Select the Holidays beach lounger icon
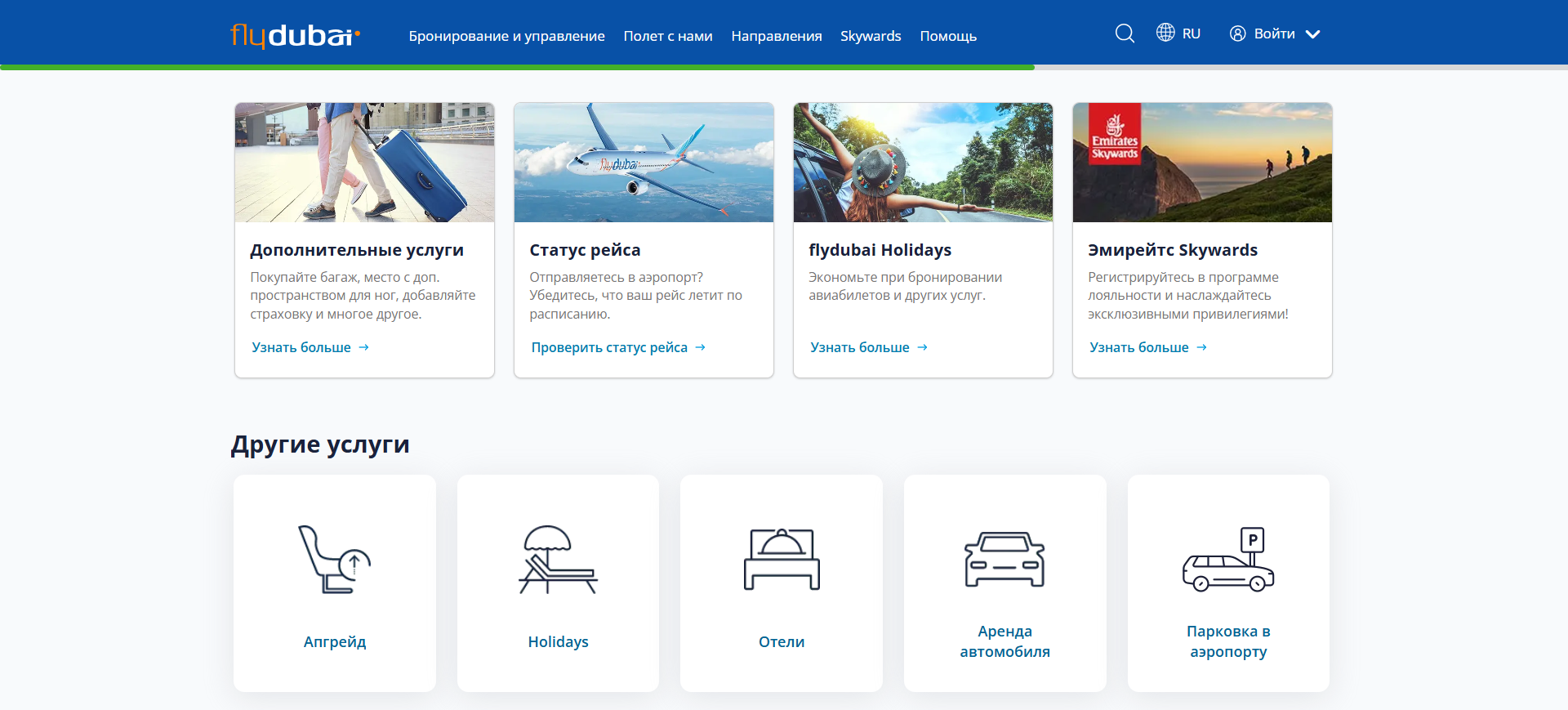The image size is (1568, 710). pos(558,560)
